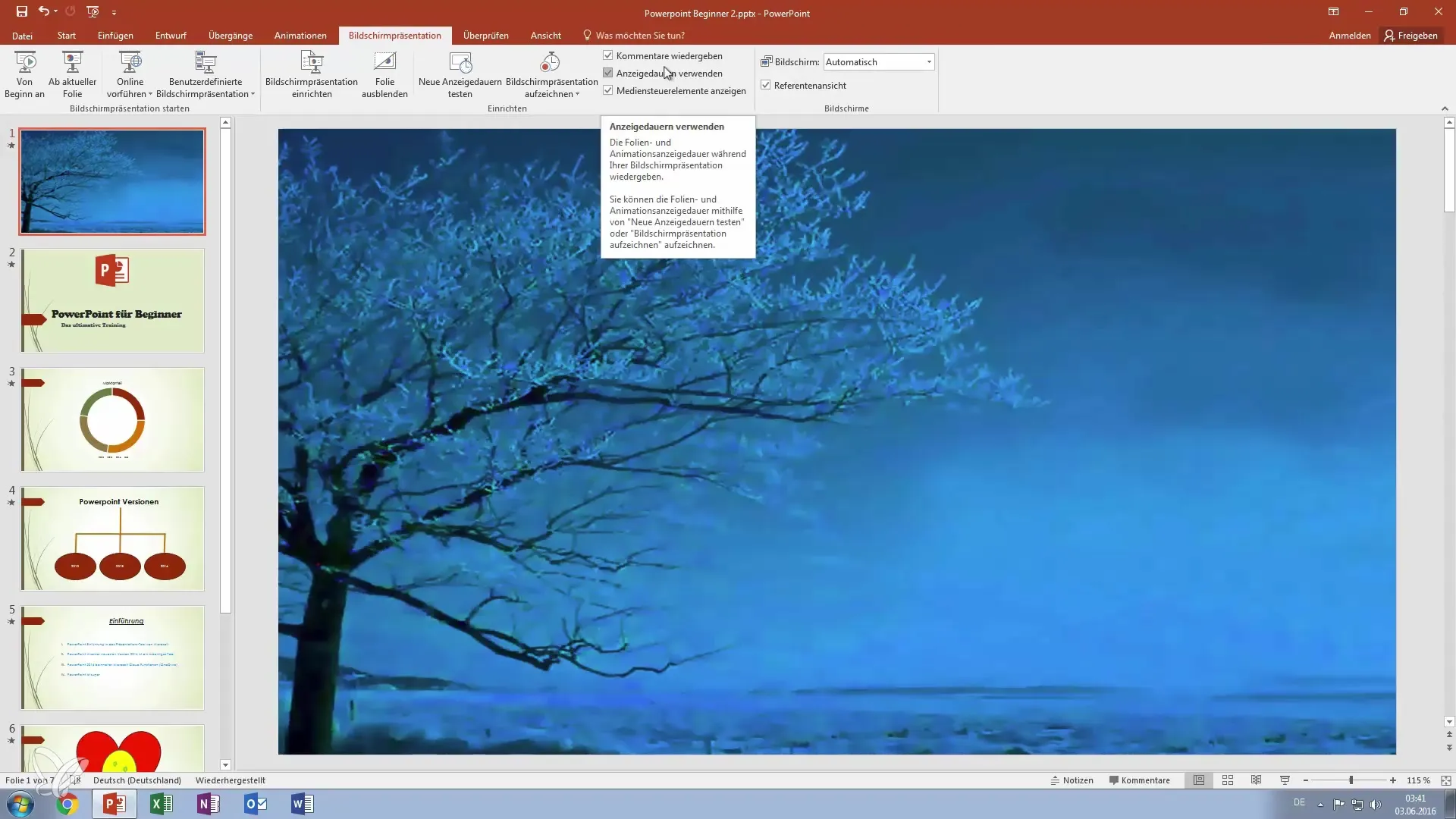This screenshot has width=1456, height=819.
Task: Switch to the Animationen tab
Action: [300, 36]
